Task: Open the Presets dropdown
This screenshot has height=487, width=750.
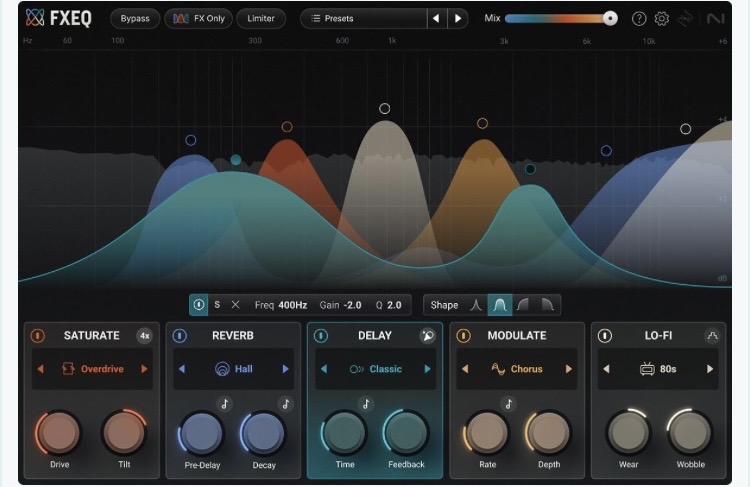Action: click(x=364, y=19)
